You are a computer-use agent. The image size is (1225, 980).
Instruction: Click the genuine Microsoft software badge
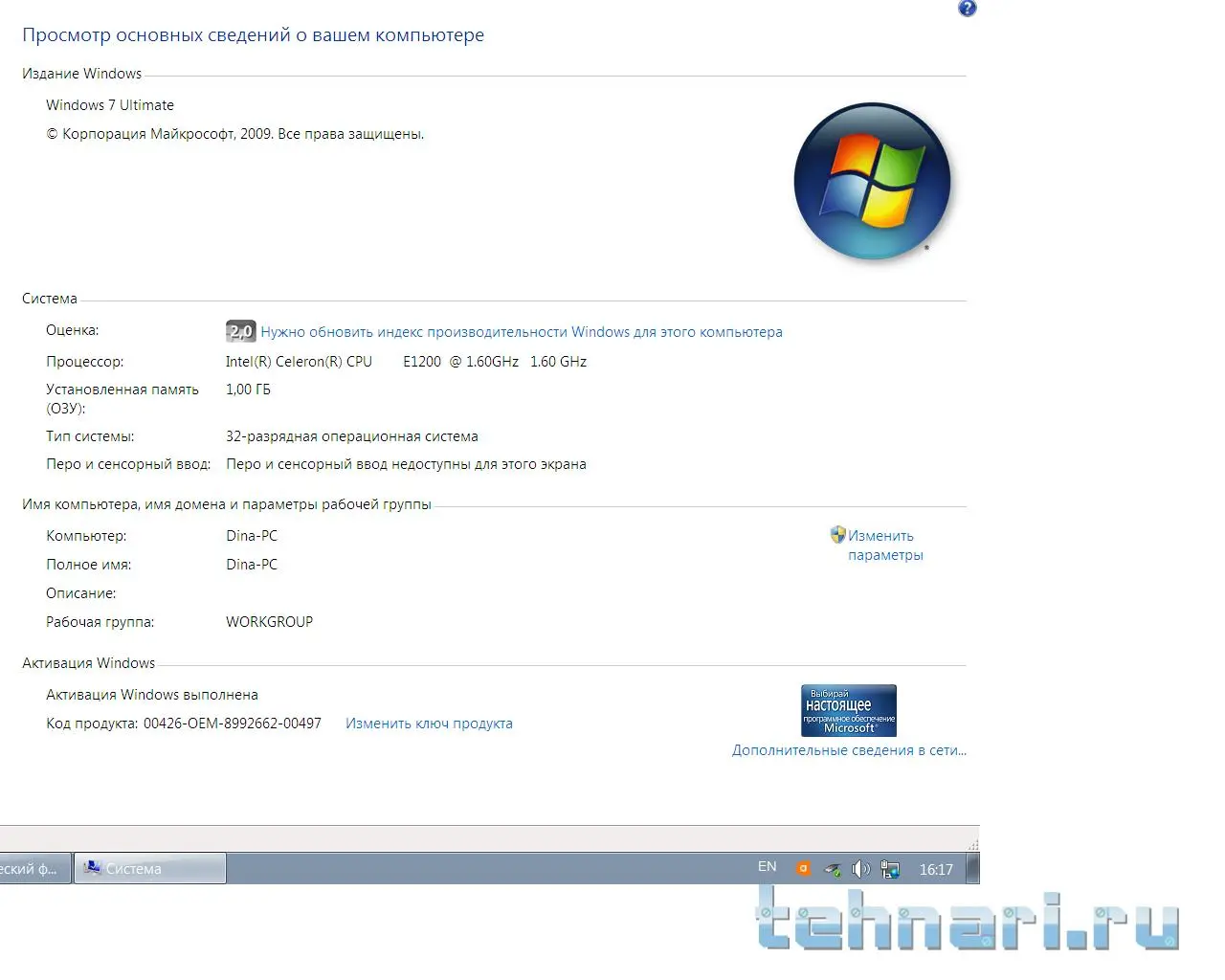coord(848,710)
